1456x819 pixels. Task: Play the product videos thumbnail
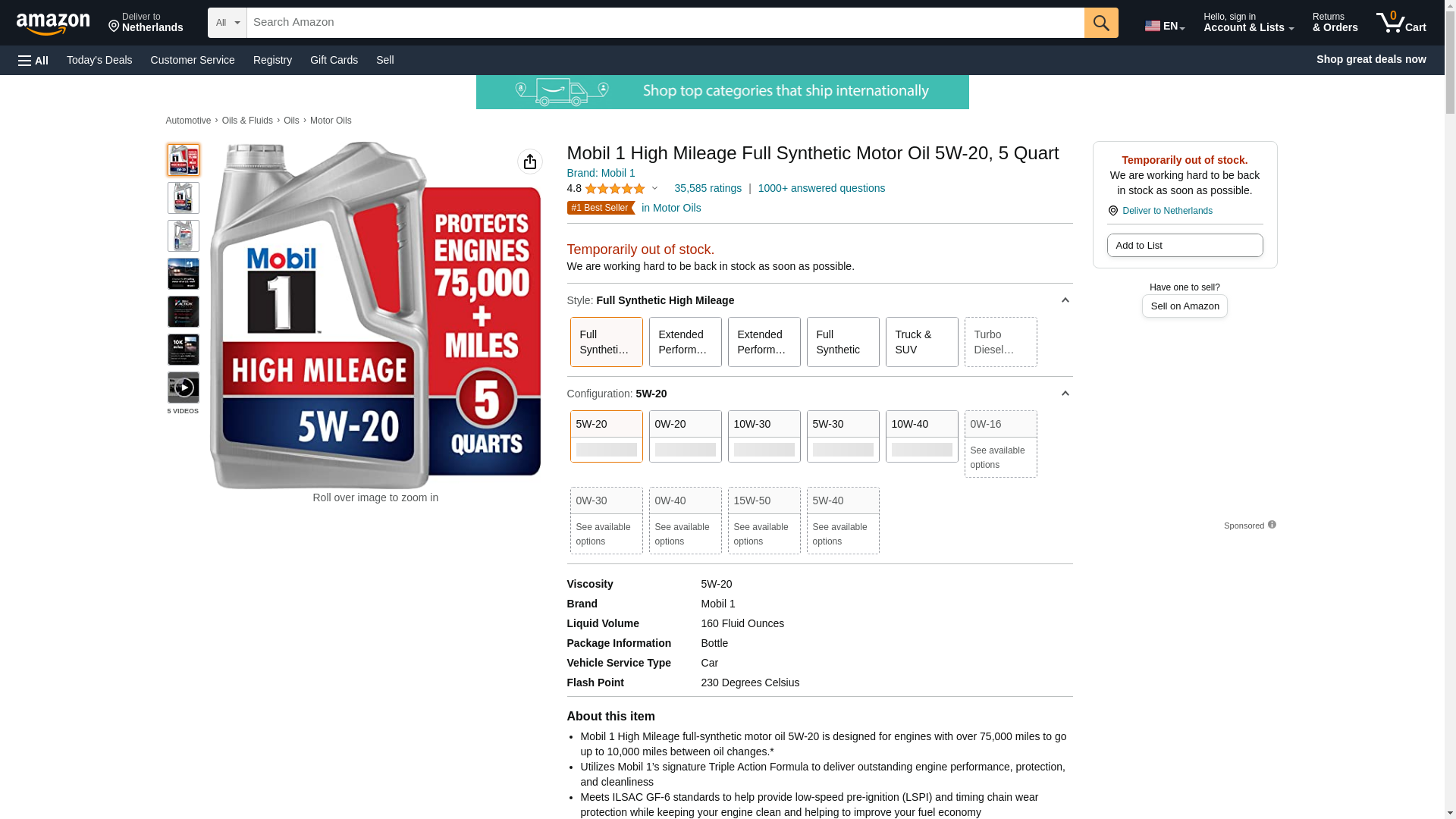183,388
